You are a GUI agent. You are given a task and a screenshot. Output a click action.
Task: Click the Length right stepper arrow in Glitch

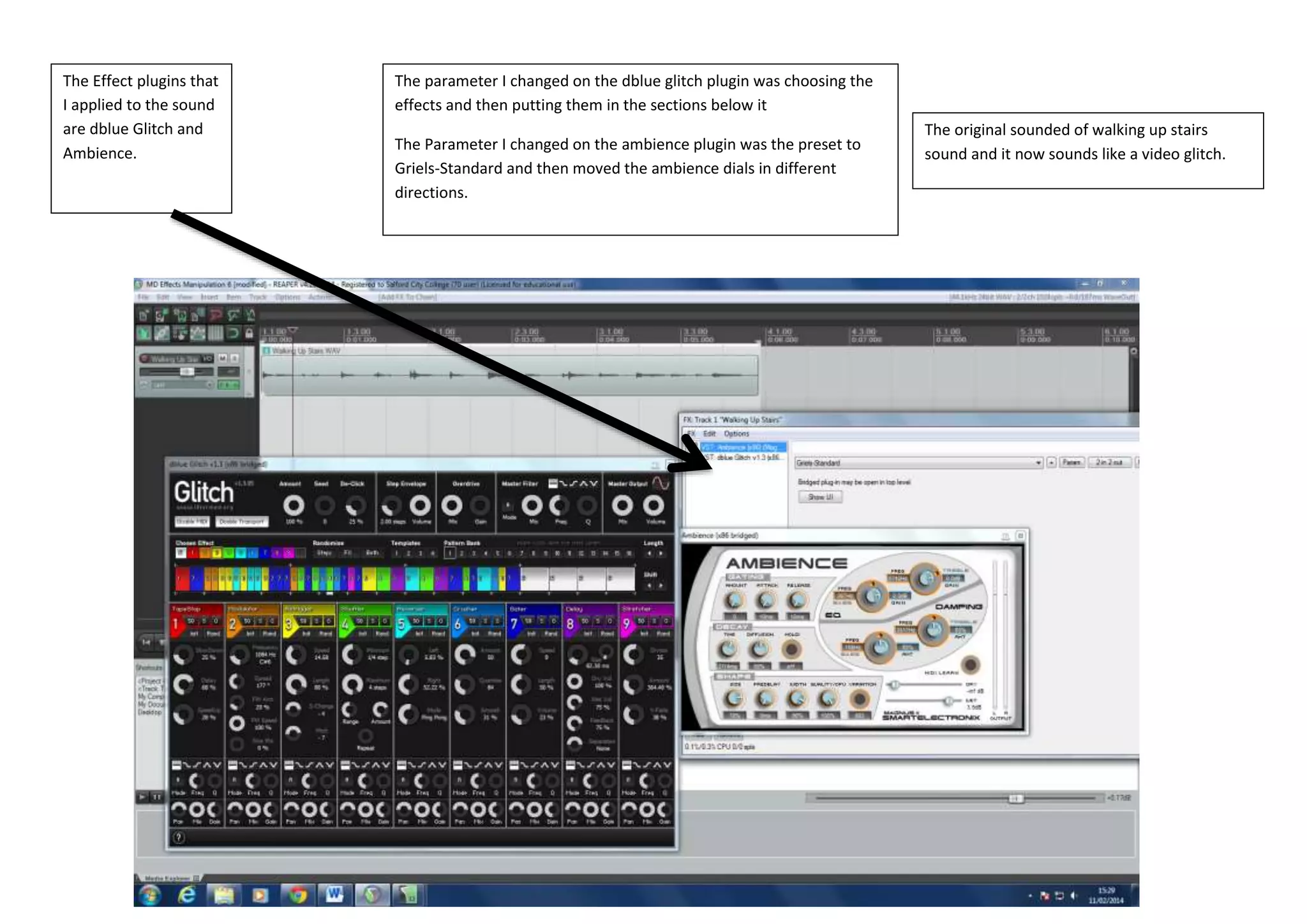(x=661, y=553)
